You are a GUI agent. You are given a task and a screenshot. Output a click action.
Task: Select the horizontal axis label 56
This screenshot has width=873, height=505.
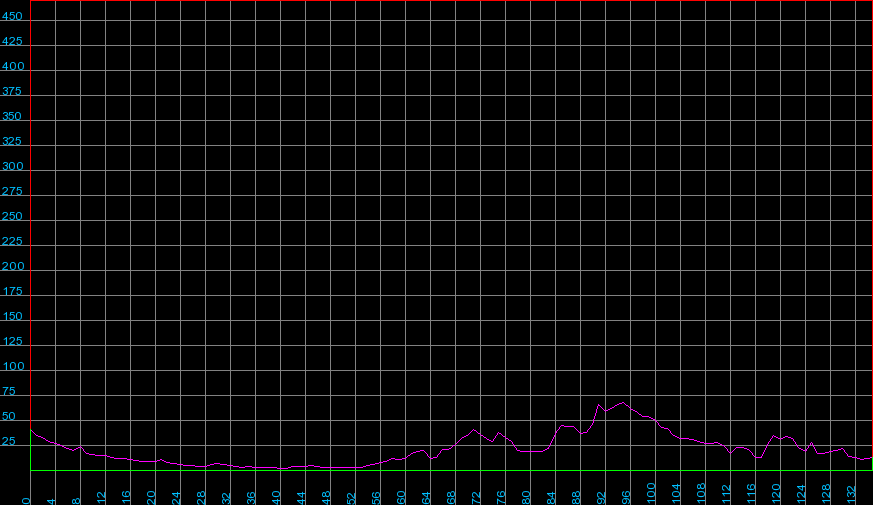[376, 498]
